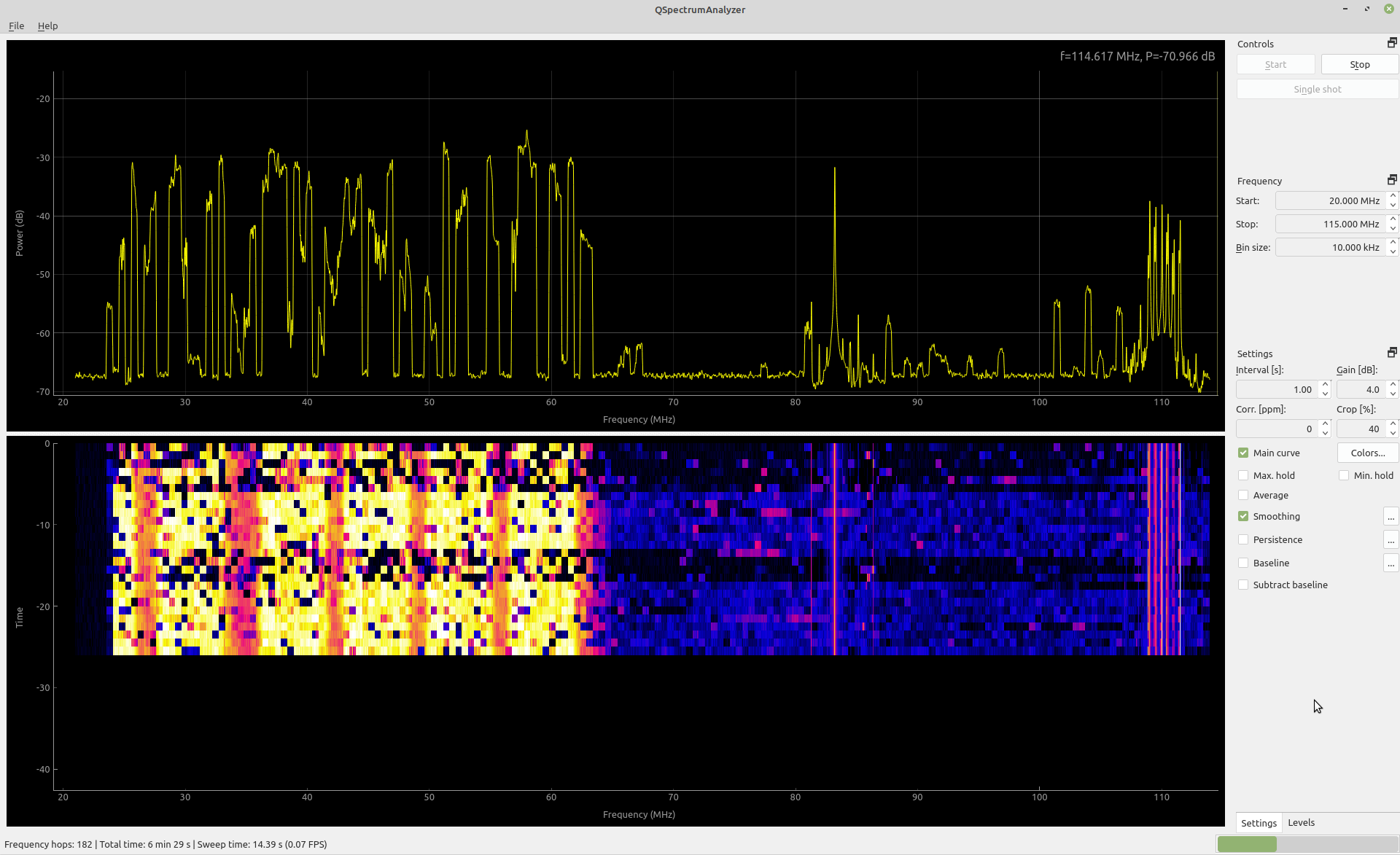Enable the Max. hold checkbox
1400x855 pixels.
tap(1243, 476)
